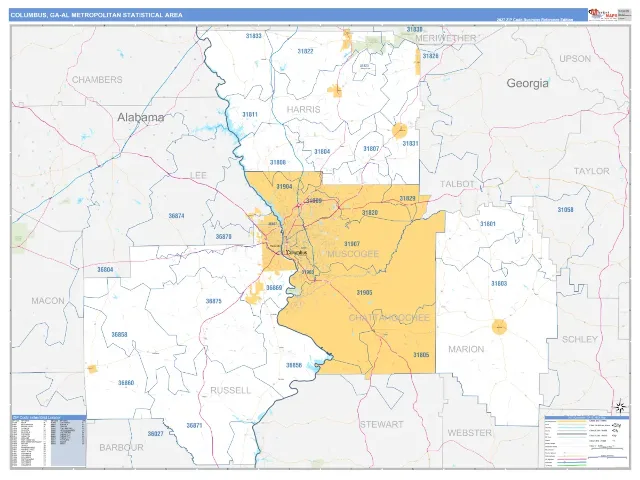Select ZIP code 31831
Screen dimensions: 640x480
pyautogui.click(x=410, y=144)
